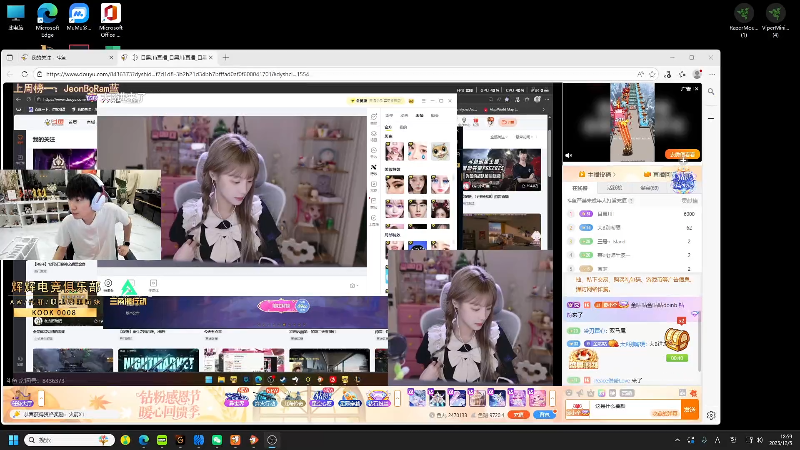800x450 pixels.
Task: Open Edge settings and more menu
Action: 712,74
